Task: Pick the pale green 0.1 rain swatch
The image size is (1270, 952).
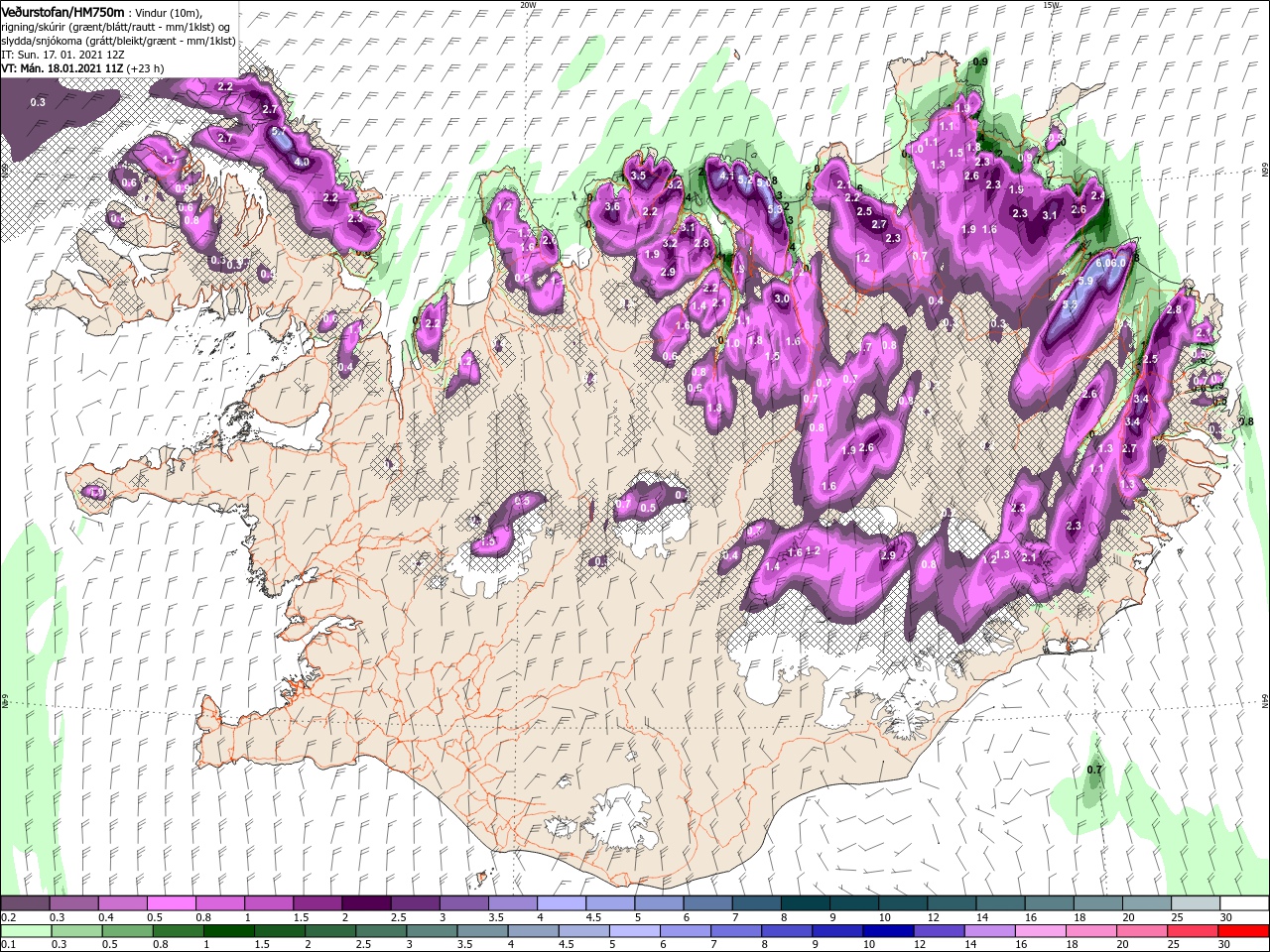Action: tap(25, 930)
